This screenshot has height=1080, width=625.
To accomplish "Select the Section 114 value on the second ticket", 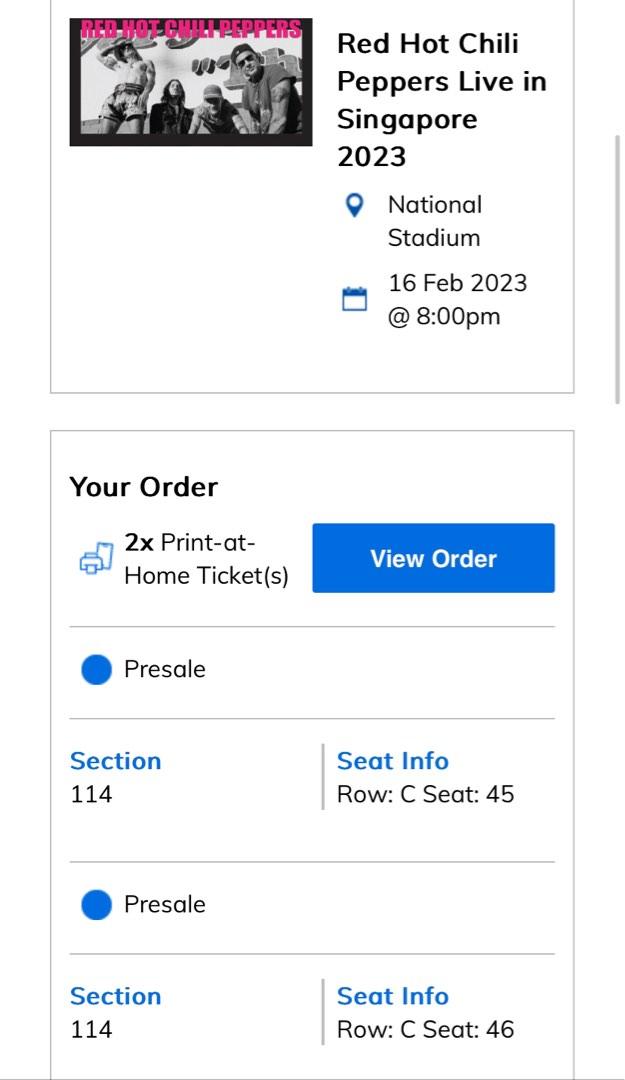I will (87, 1029).
